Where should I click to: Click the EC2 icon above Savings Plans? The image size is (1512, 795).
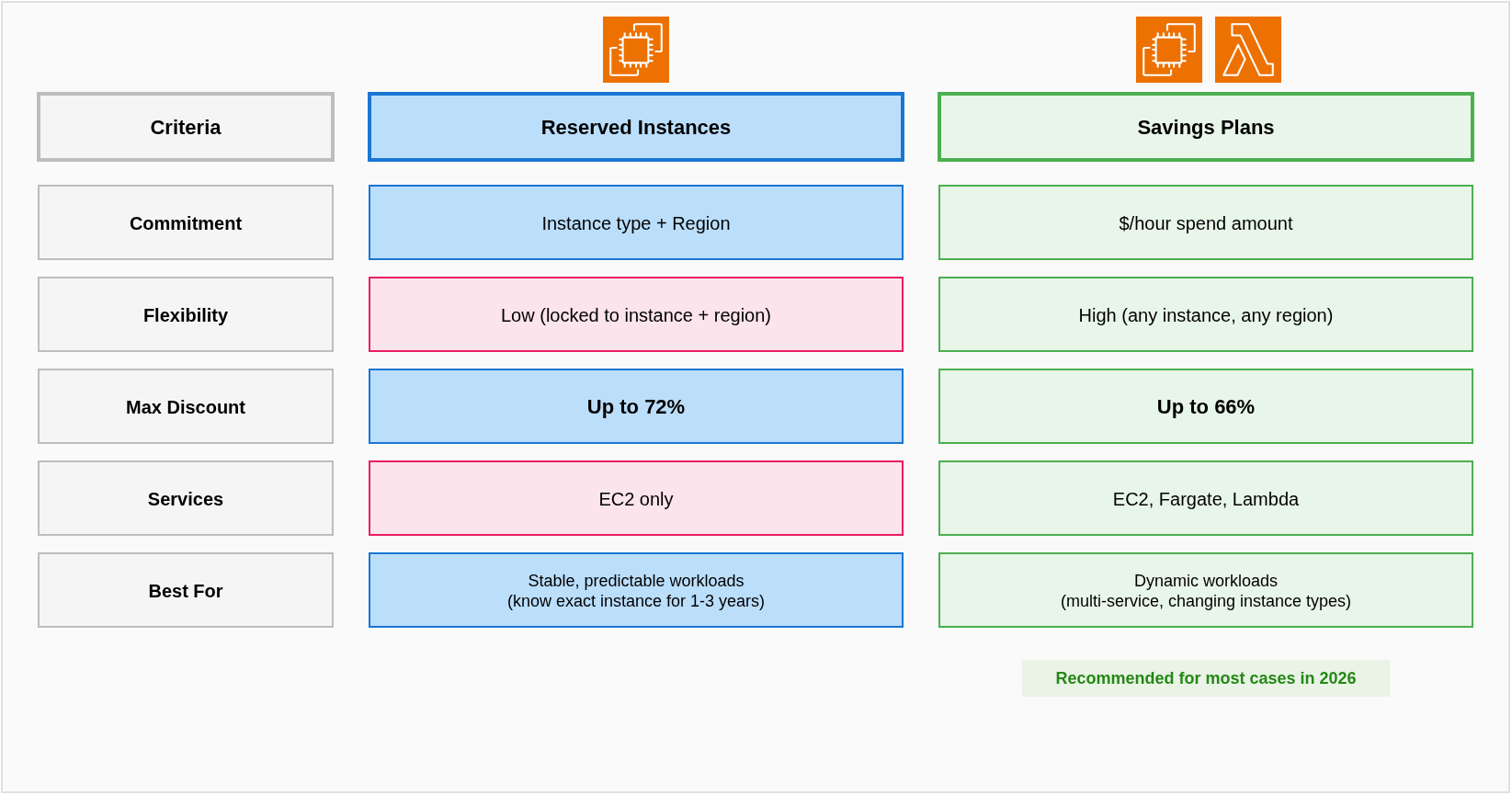(x=1168, y=50)
